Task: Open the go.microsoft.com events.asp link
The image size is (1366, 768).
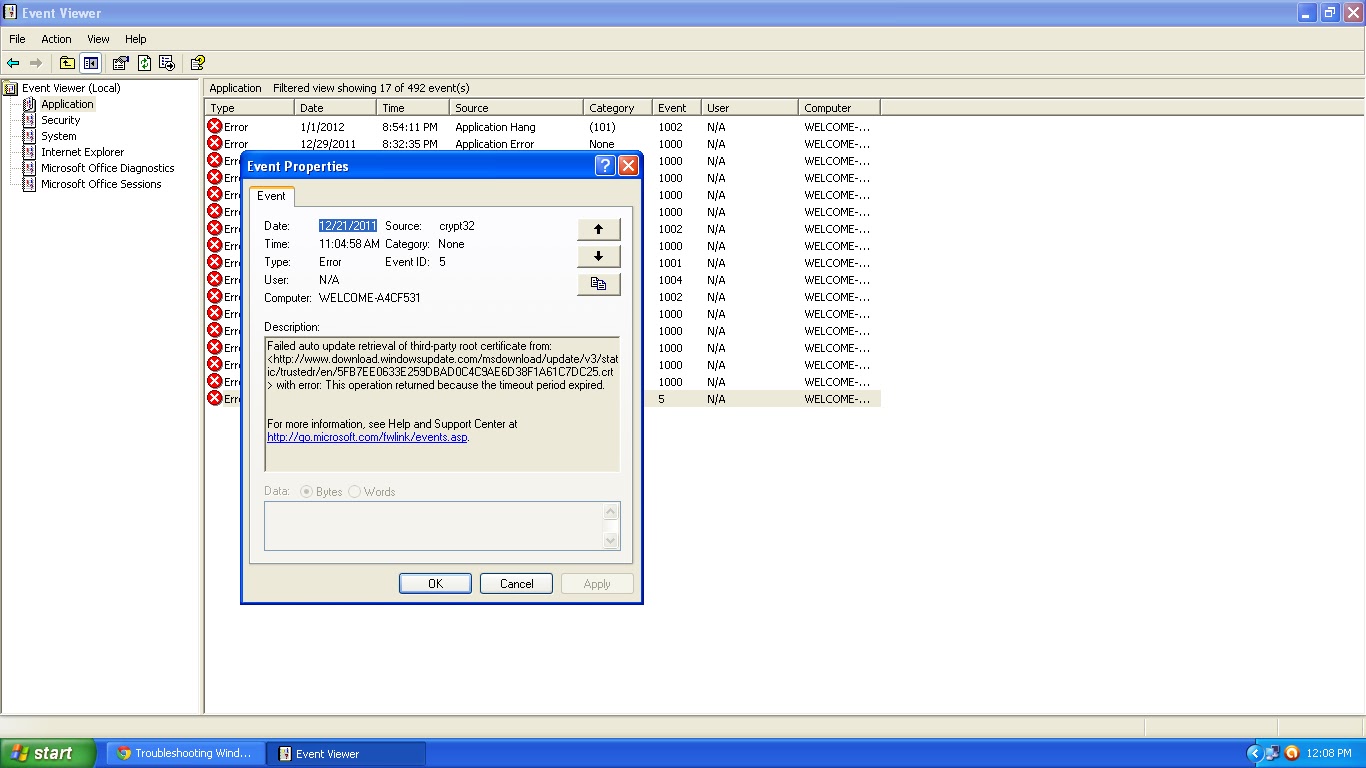Action: [x=367, y=437]
